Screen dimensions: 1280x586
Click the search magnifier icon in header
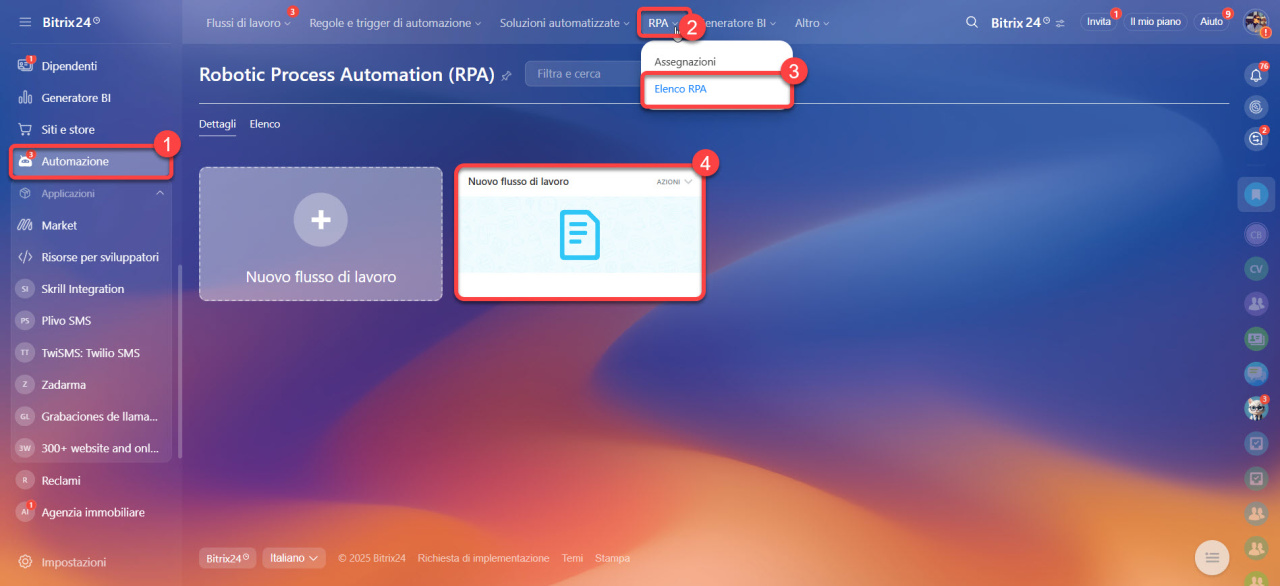pos(972,22)
